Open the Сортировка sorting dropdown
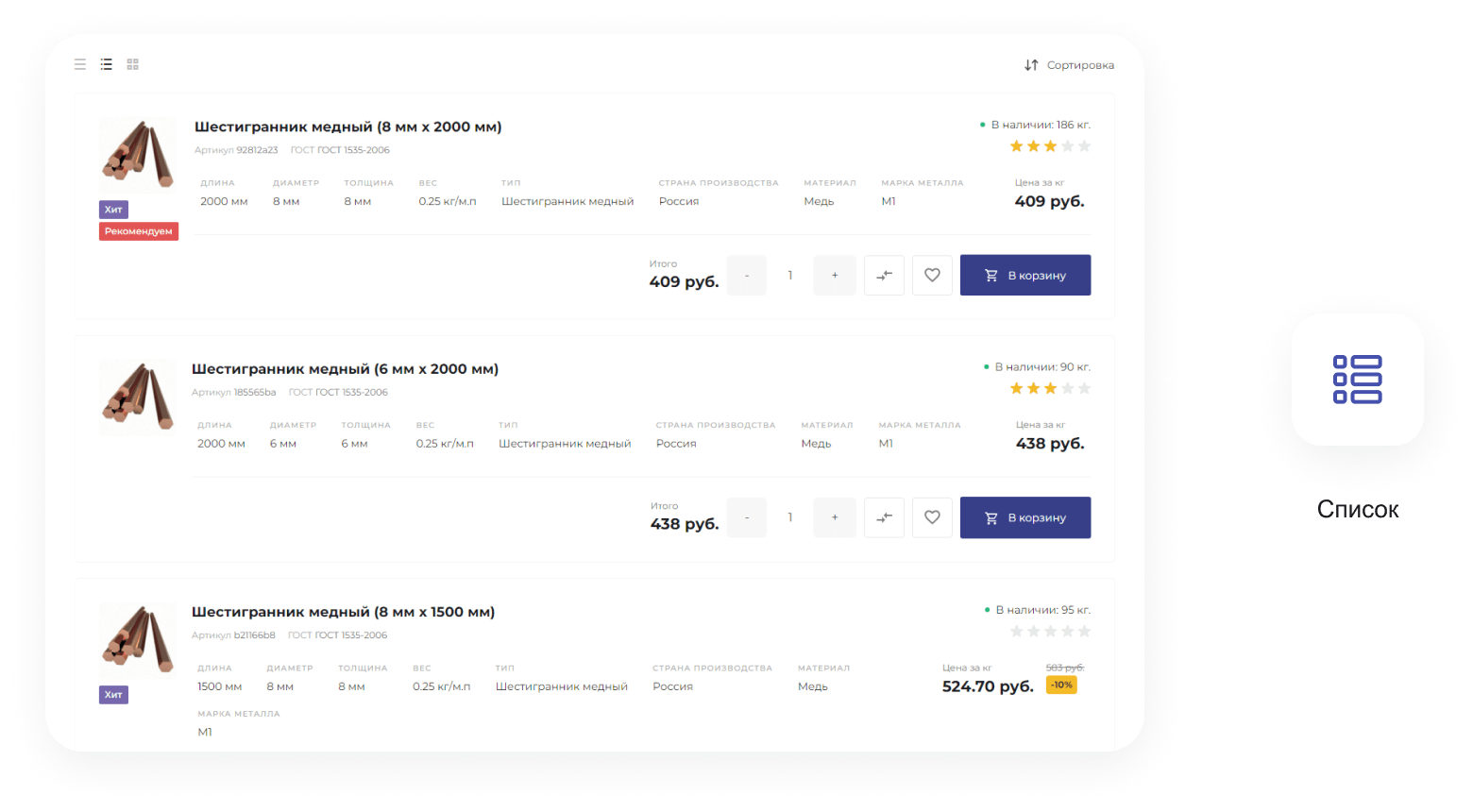 click(x=1069, y=65)
